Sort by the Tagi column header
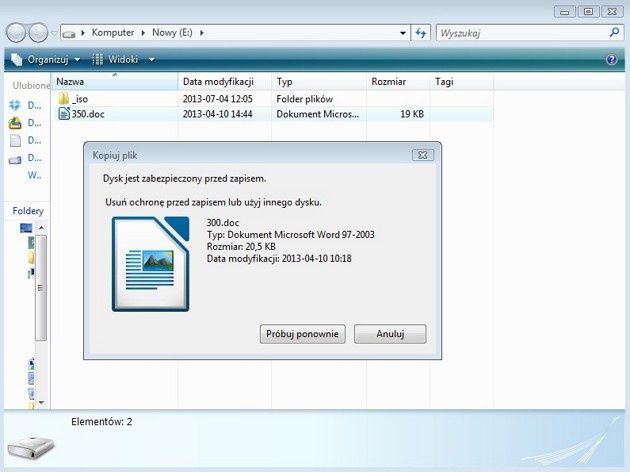The width and height of the screenshot is (630, 472). pos(462,82)
